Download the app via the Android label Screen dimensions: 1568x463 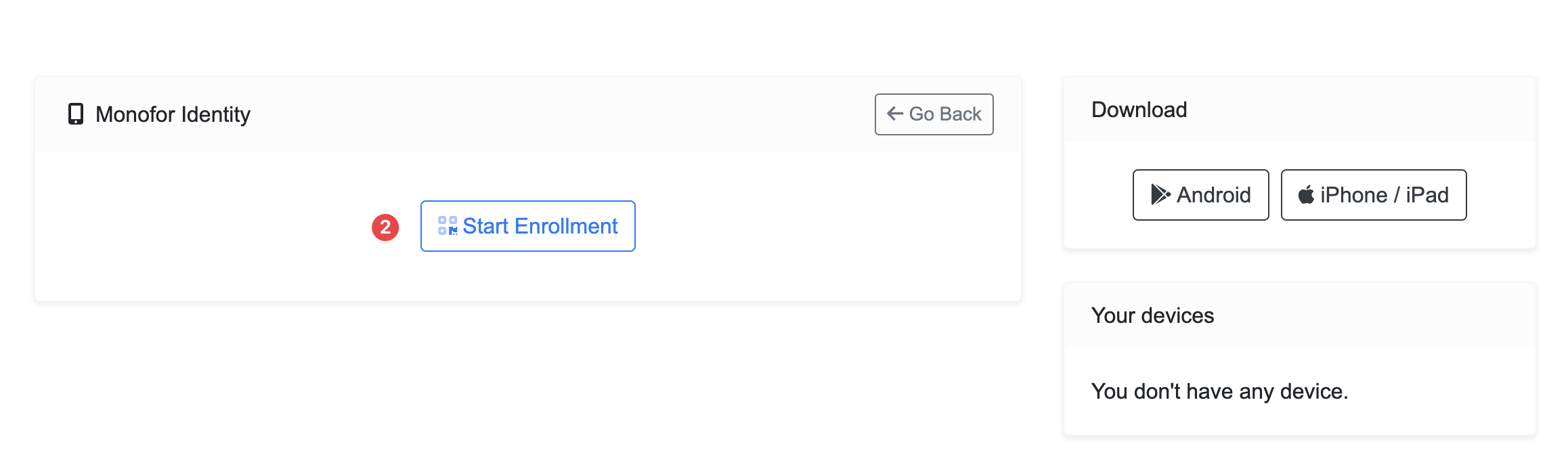point(1213,195)
